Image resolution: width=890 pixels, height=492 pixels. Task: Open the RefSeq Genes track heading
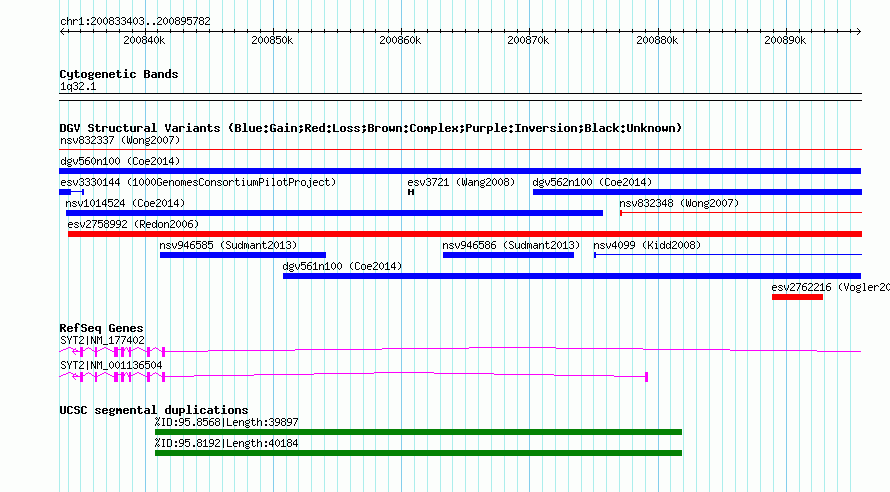pyautogui.click(x=101, y=328)
